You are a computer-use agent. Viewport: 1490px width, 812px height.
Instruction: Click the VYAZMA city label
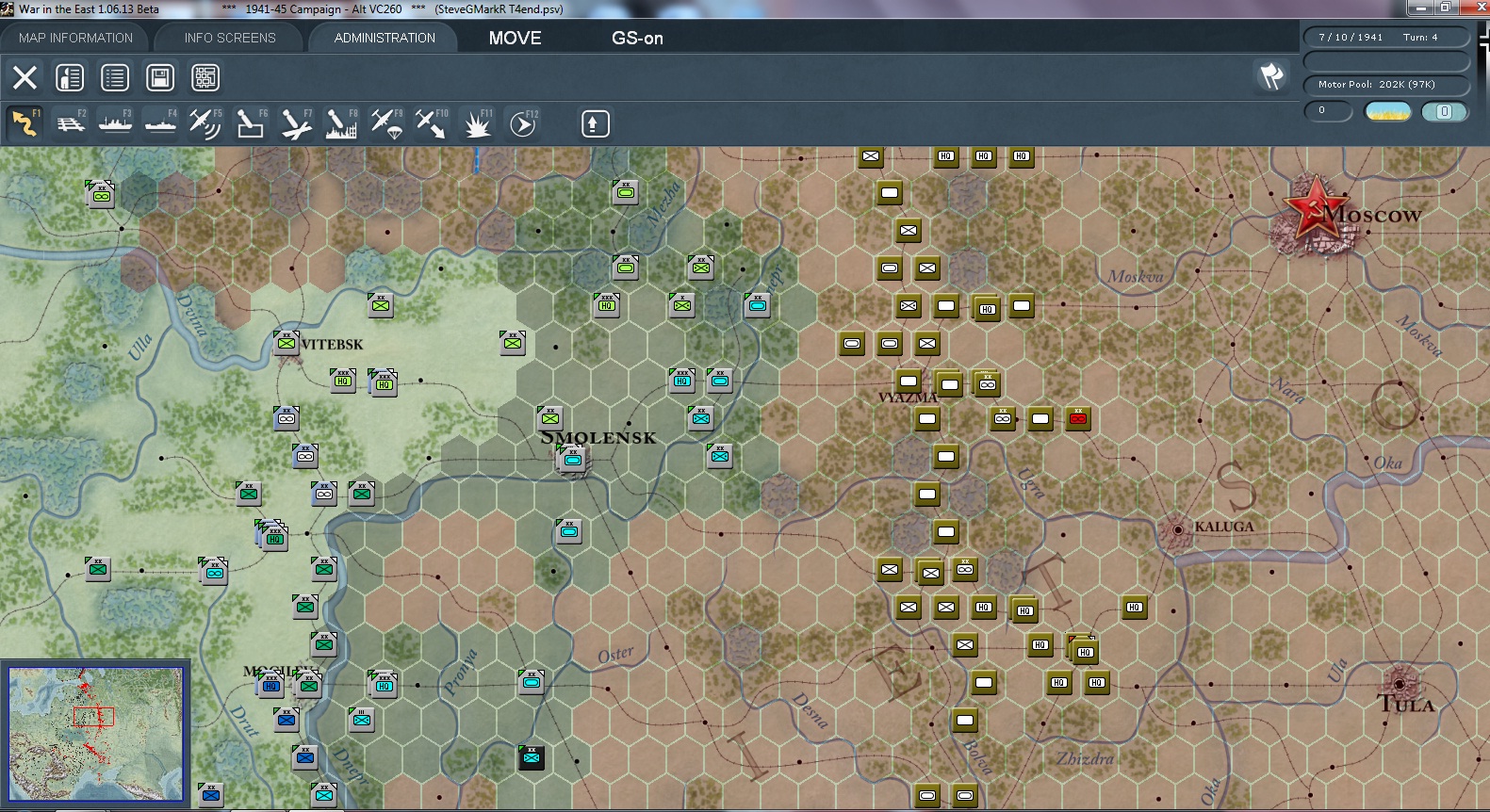908,398
